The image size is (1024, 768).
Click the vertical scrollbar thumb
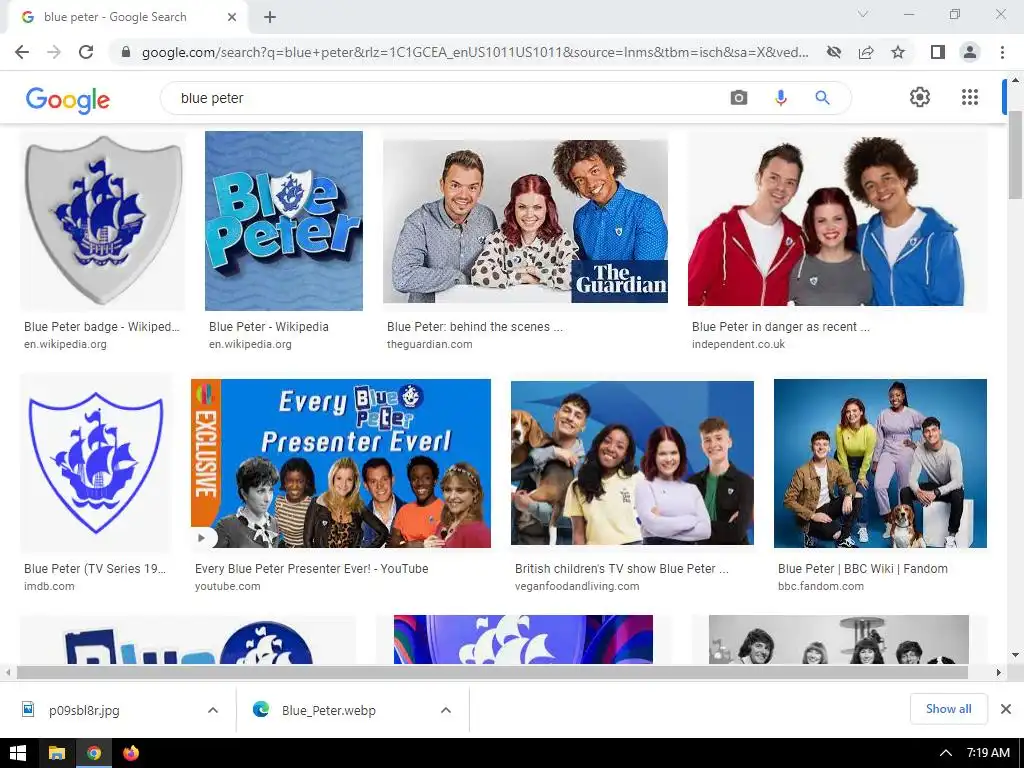1016,155
